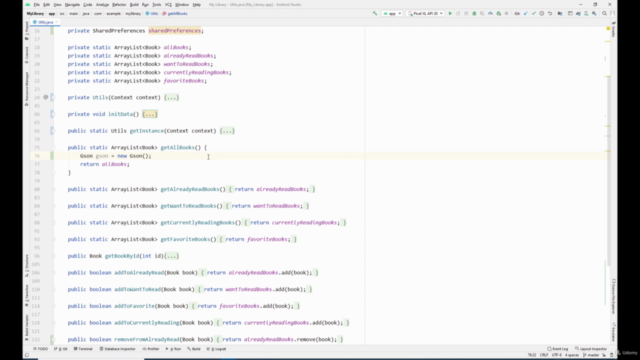Open the File menu
640x360 pixels.
tap(37, 4)
